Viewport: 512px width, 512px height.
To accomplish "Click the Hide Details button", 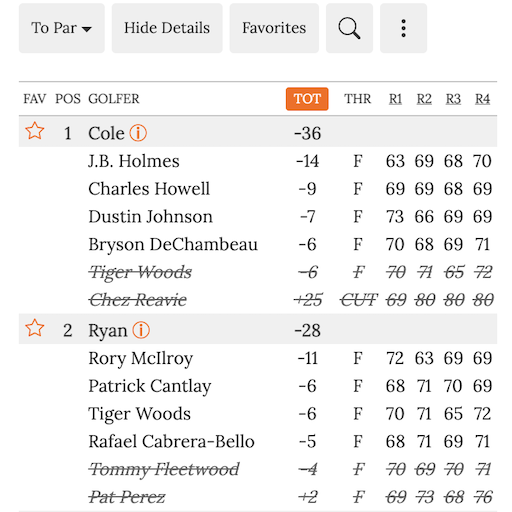I will pos(167,28).
